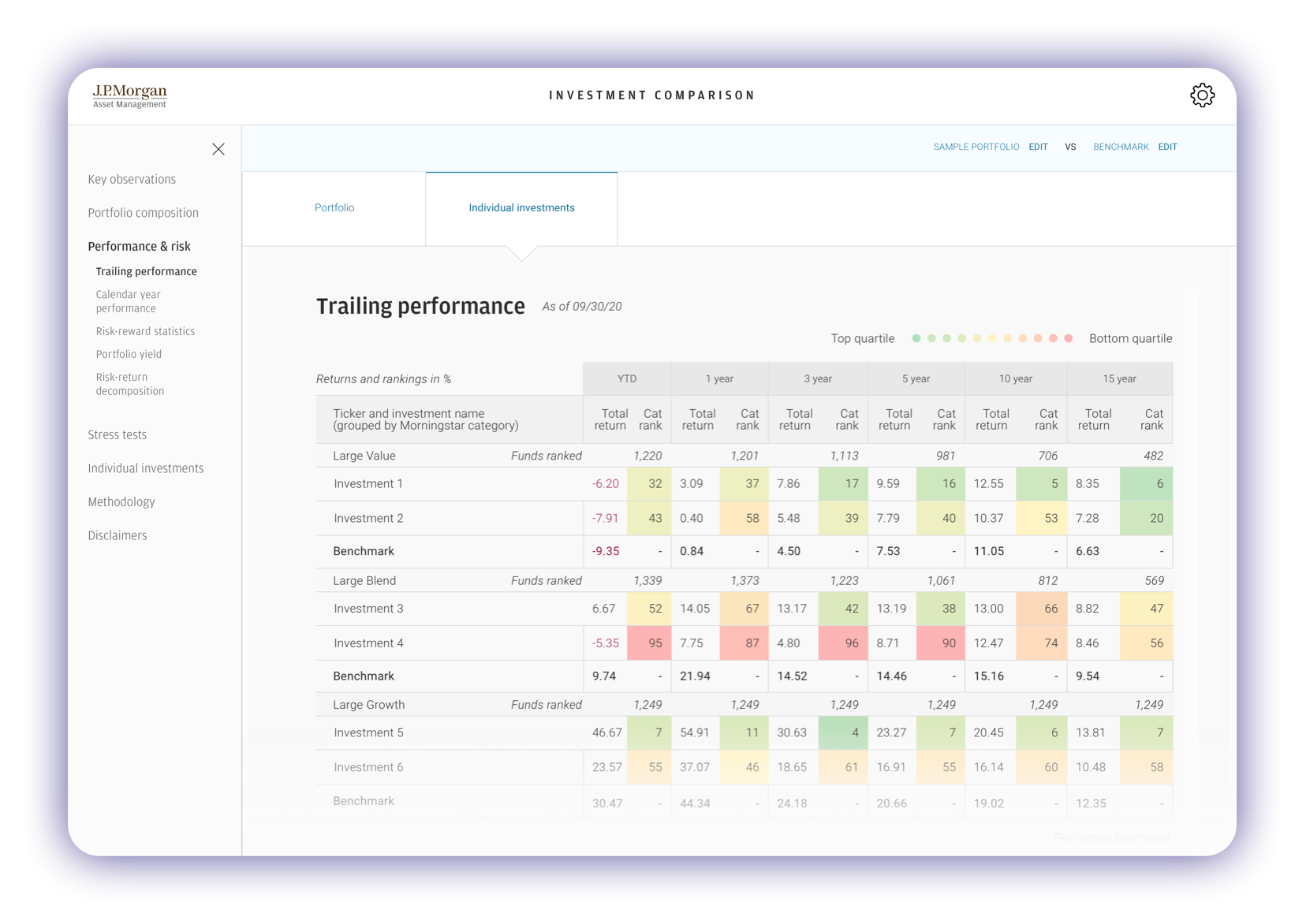The height and width of the screenshot is (924, 1306).
Task: Switch to the Portfolio tab
Action: tap(334, 208)
